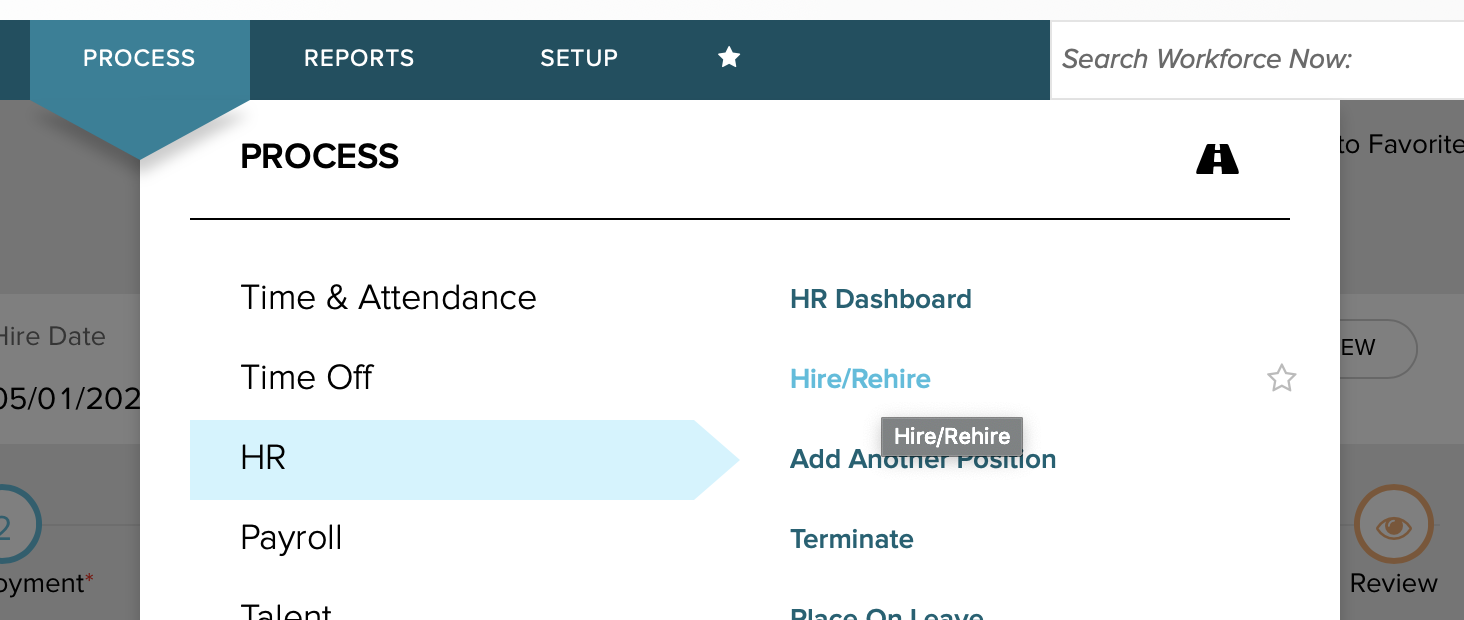Click the Place On Leave link
The width and height of the screenshot is (1464, 620).
pyautogui.click(x=886, y=612)
